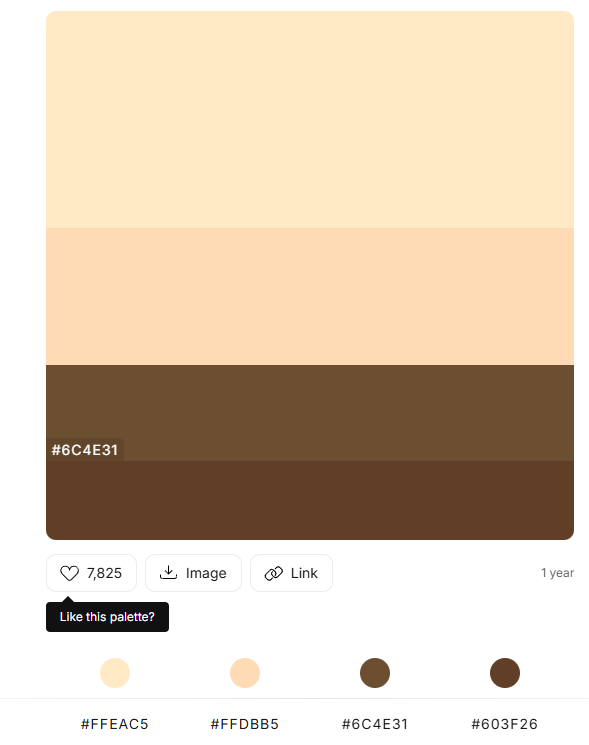Image resolution: width=589 pixels, height=745 pixels.
Task: Click the chain link icon
Action: 274,573
